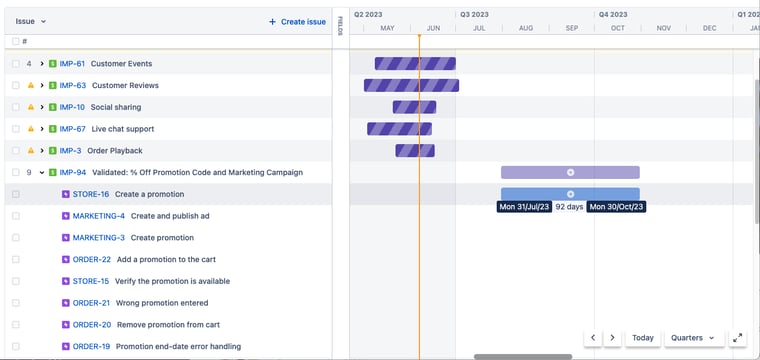Open the Issue column dropdown
This screenshot has width=760, height=360.
tap(31, 21)
